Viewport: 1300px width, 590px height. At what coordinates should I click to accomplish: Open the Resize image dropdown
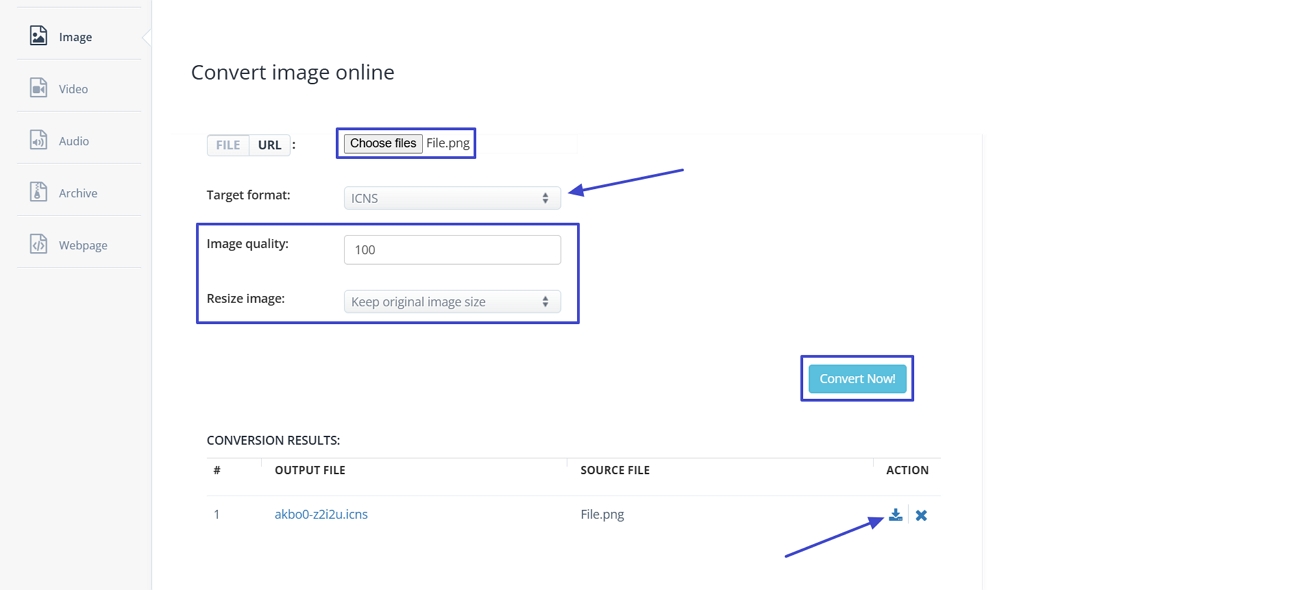[x=453, y=301]
